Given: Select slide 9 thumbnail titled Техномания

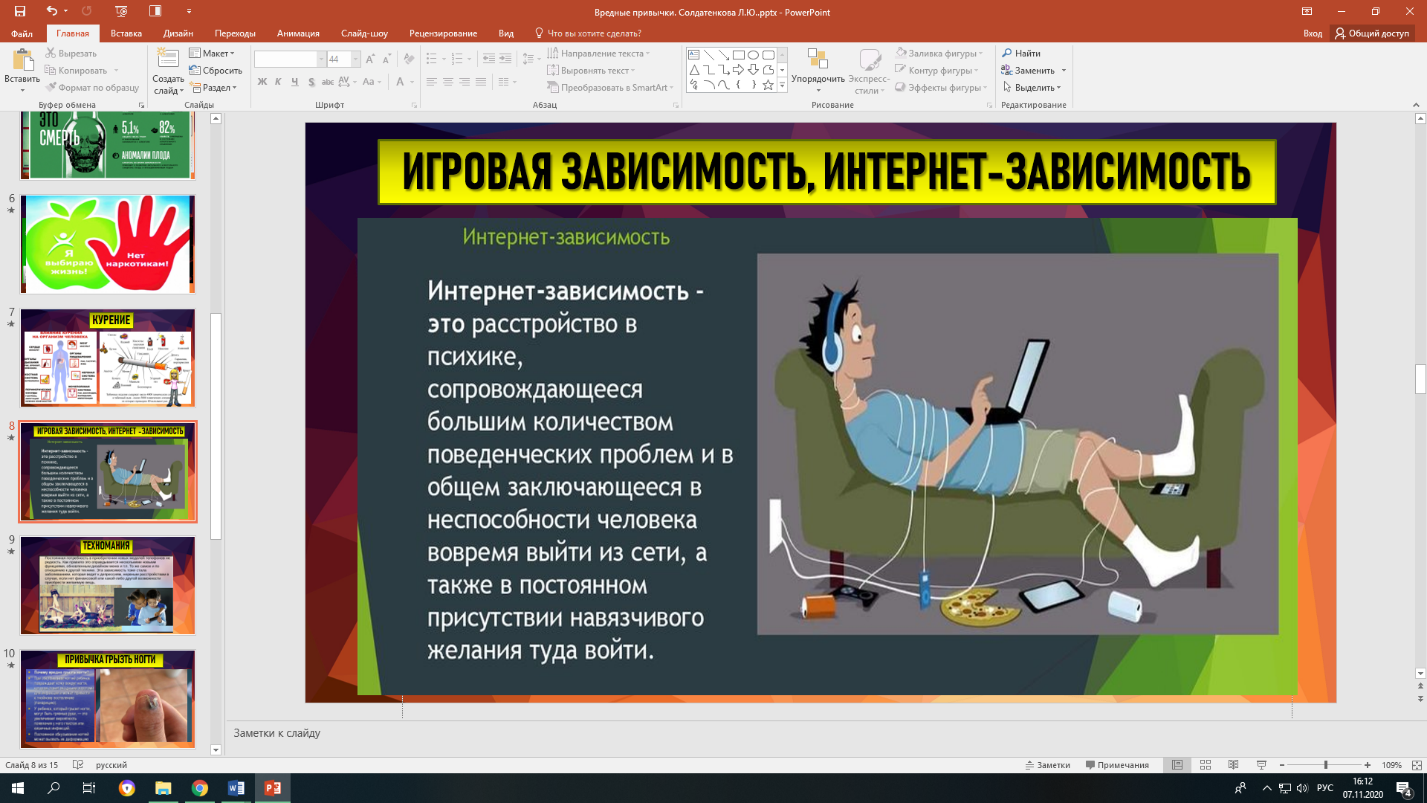Looking at the screenshot, I should [x=108, y=585].
